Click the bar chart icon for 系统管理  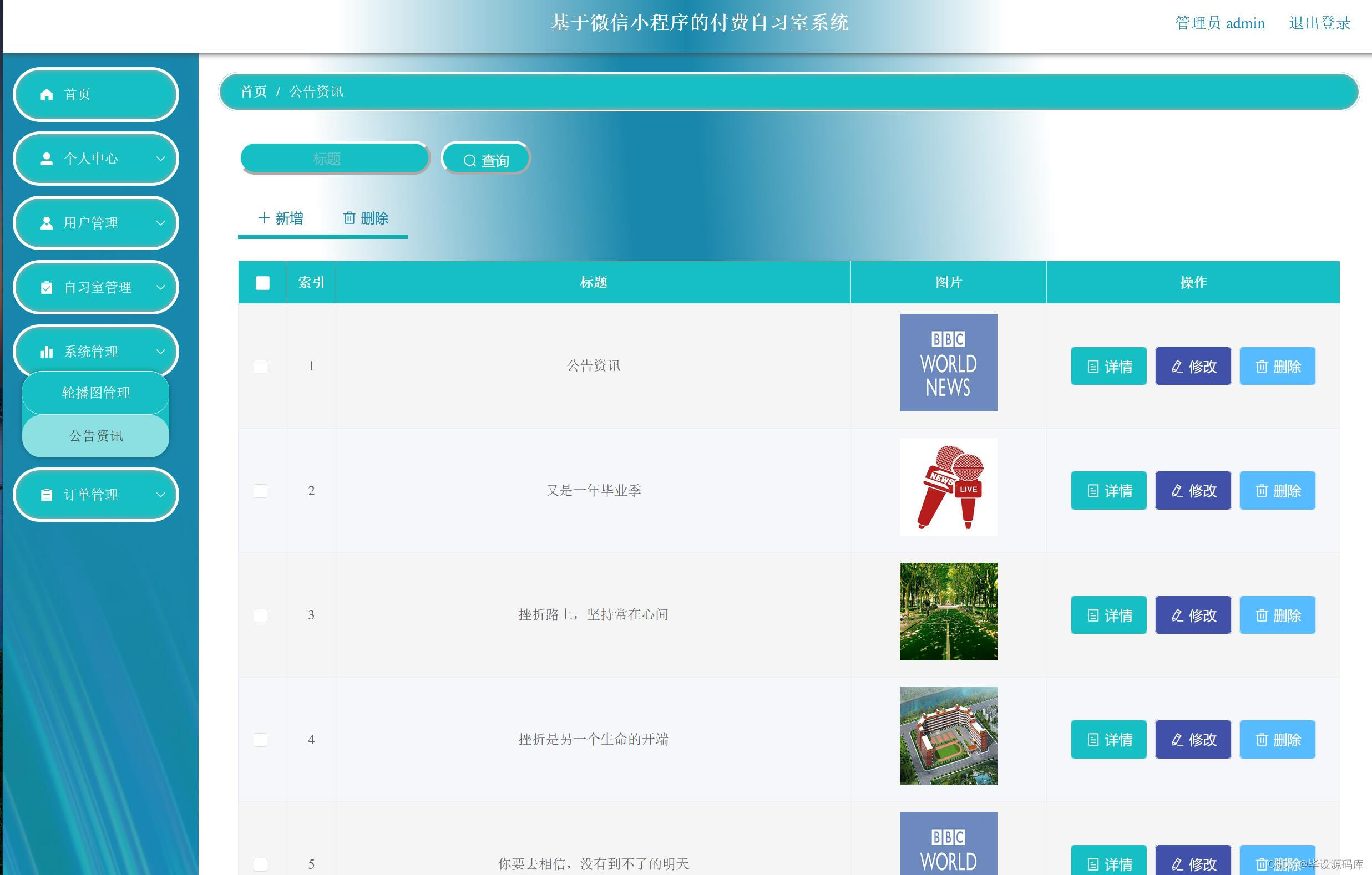[47, 352]
